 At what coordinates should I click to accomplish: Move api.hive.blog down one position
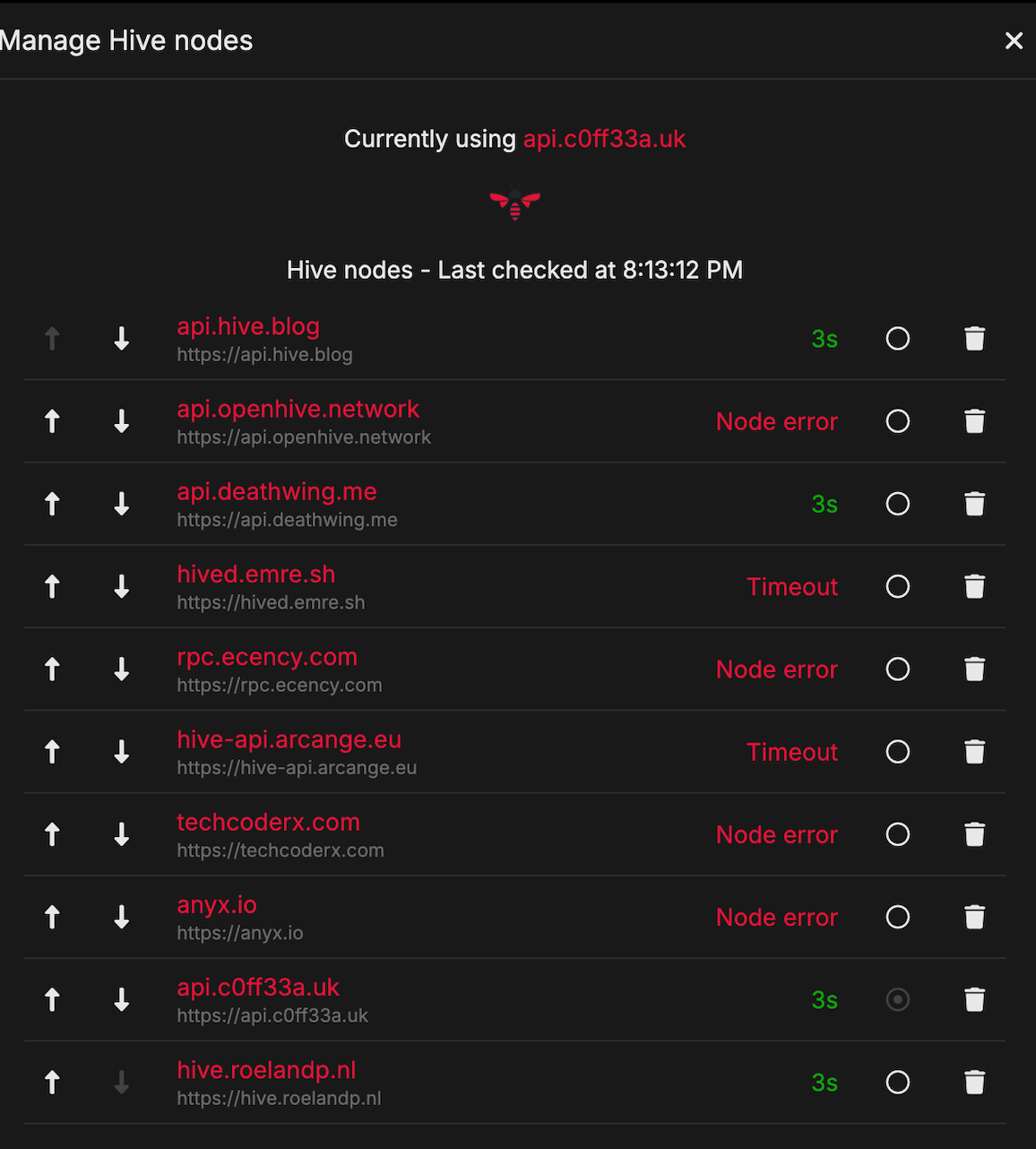[122, 339]
